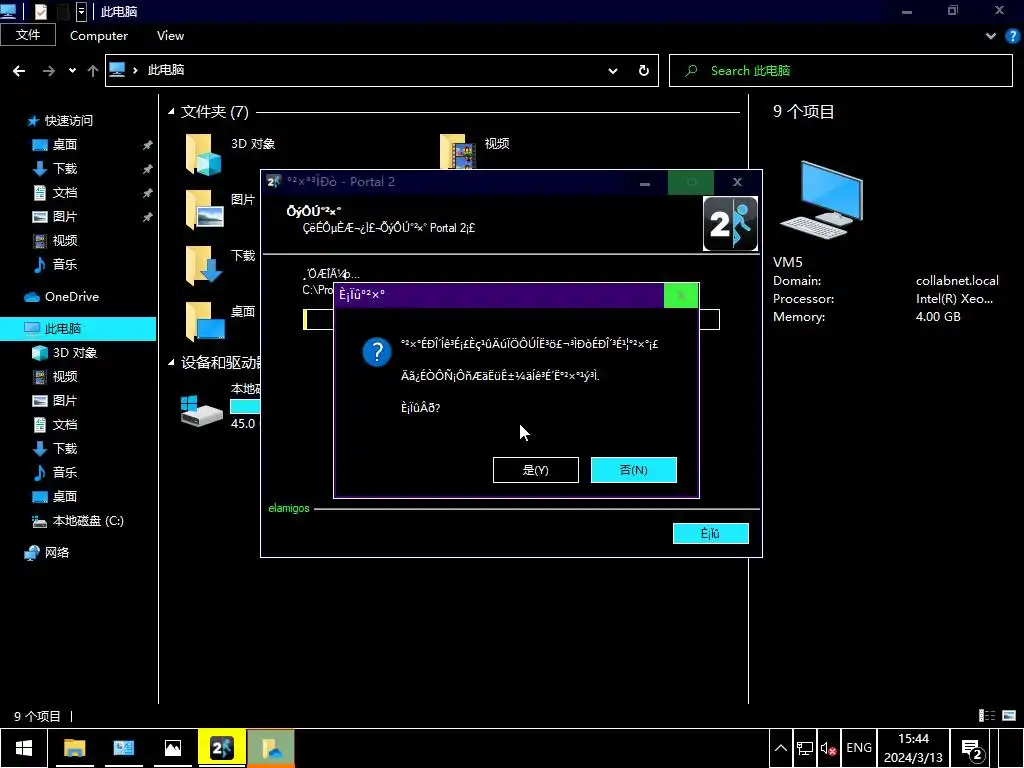Click the VM5 computer image in details pane

[822, 200]
